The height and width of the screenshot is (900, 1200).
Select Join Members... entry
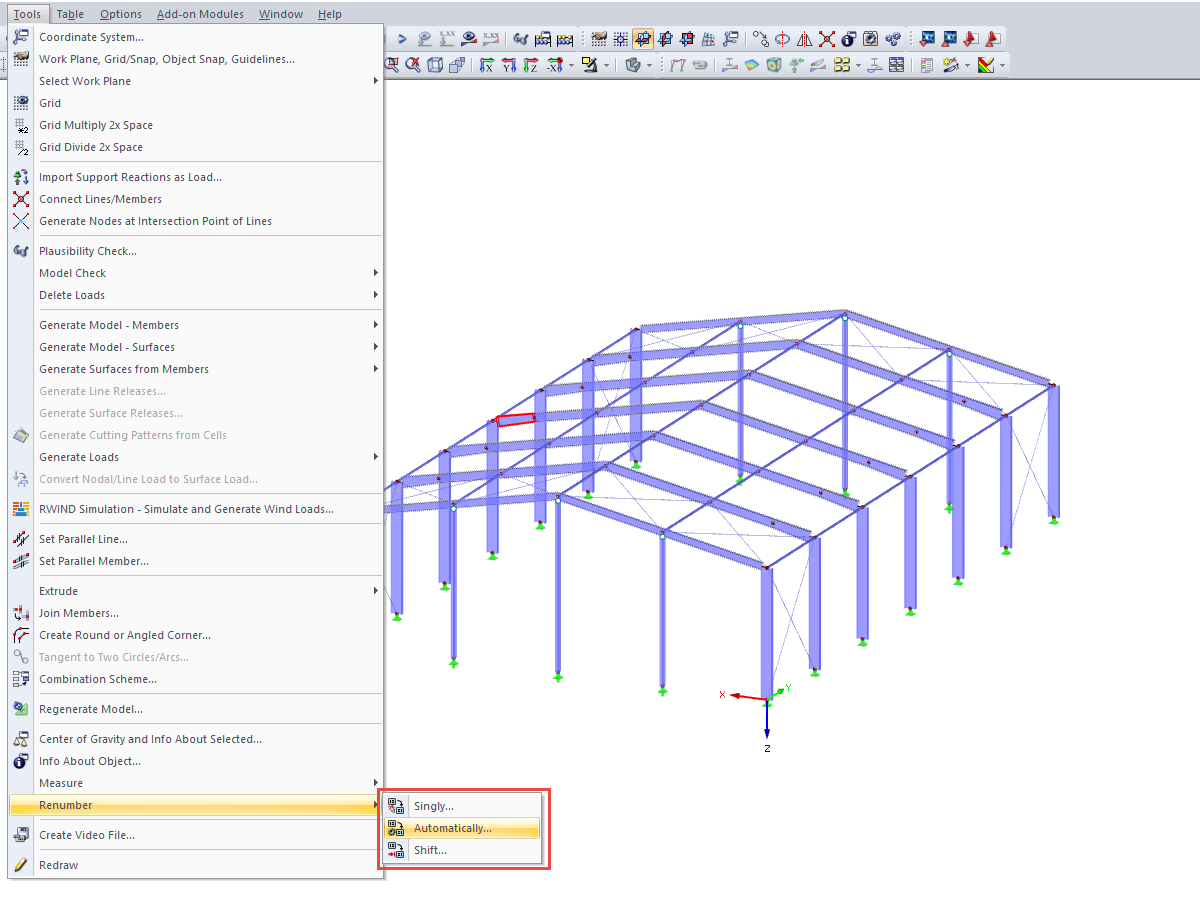pyautogui.click(x=195, y=613)
